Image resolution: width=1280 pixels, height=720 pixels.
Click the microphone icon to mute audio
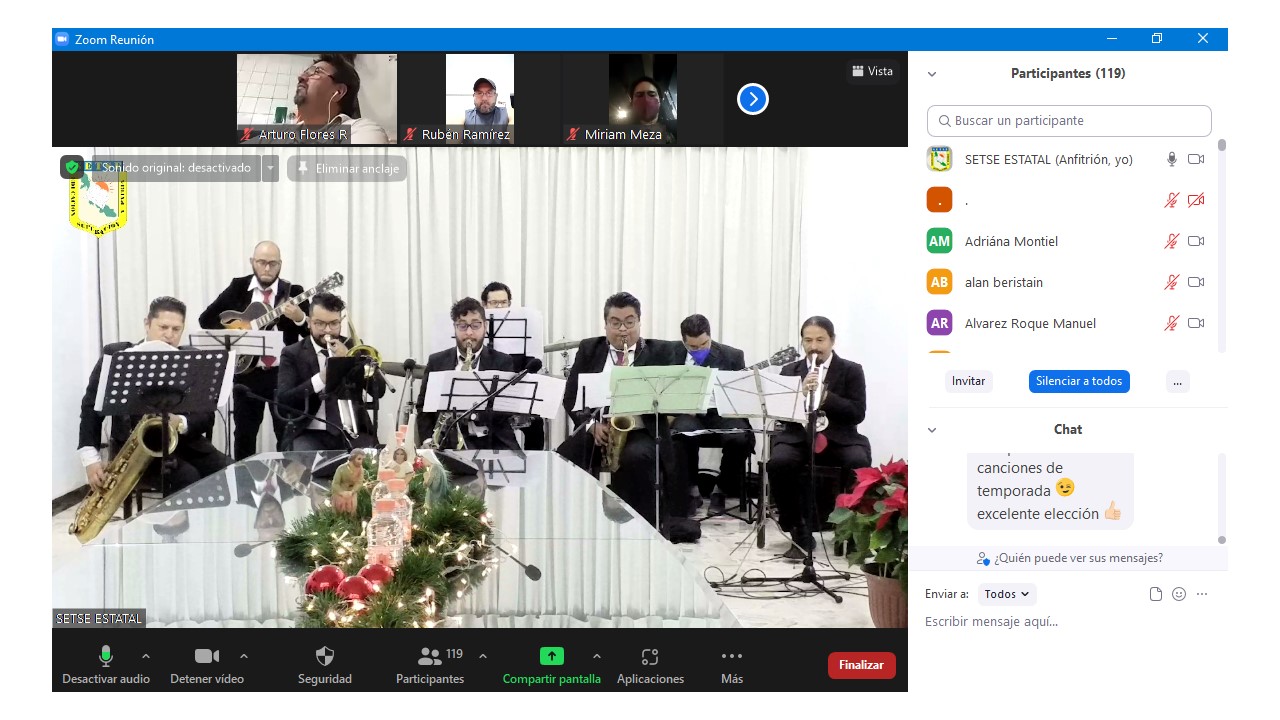pos(105,656)
